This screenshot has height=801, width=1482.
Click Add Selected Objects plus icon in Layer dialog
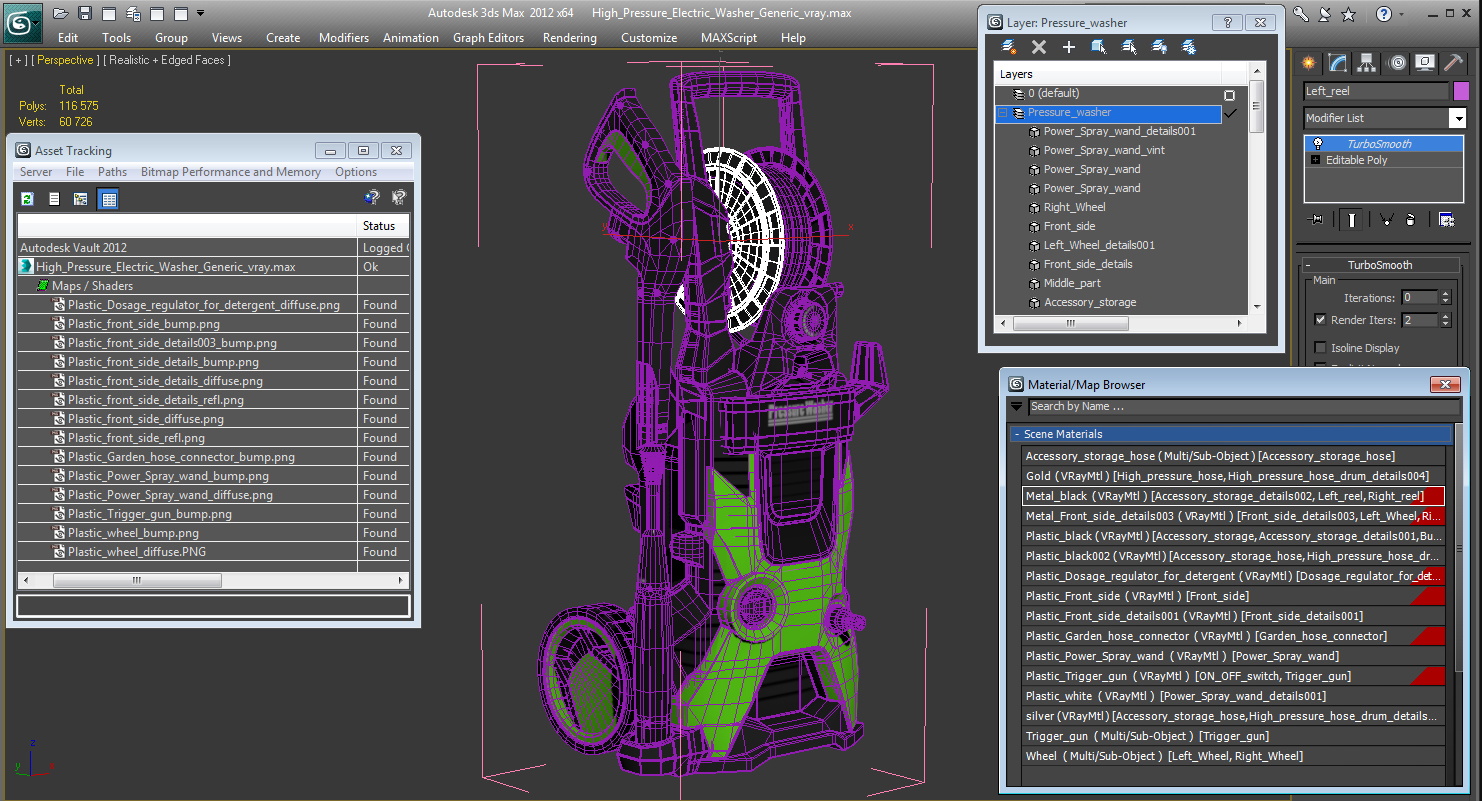pyautogui.click(x=1069, y=47)
